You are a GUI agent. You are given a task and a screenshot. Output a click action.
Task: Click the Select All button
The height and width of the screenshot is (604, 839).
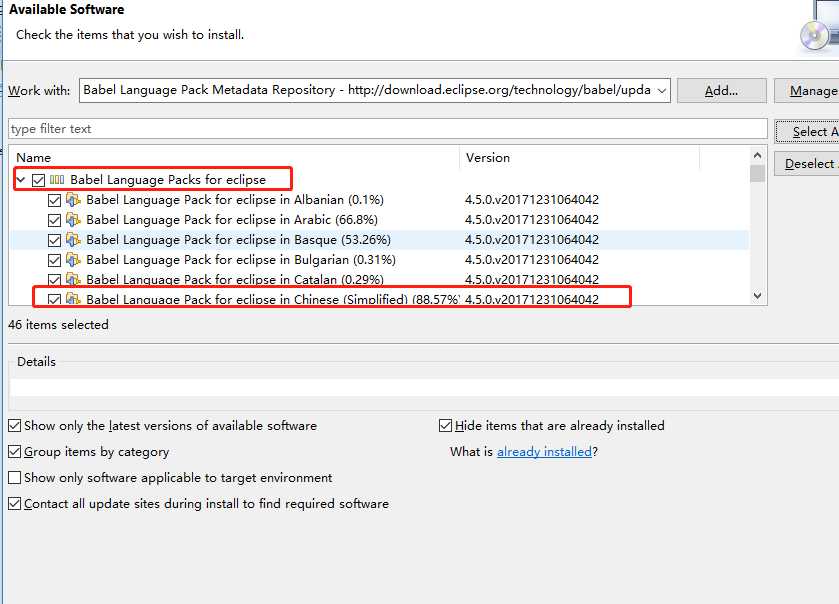pos(807,132)
